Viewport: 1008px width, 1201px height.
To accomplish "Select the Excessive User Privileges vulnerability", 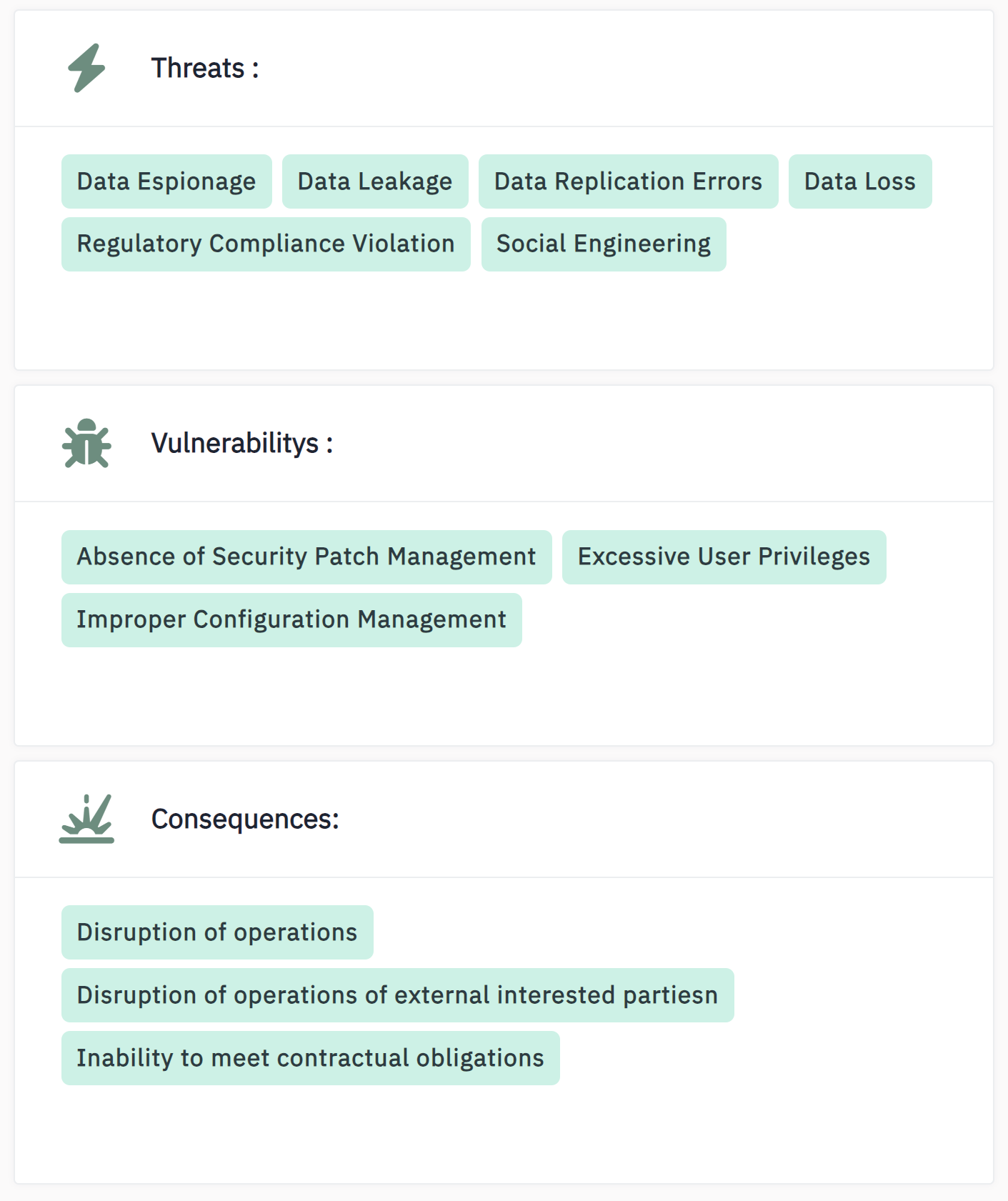I will pos(724,557).
